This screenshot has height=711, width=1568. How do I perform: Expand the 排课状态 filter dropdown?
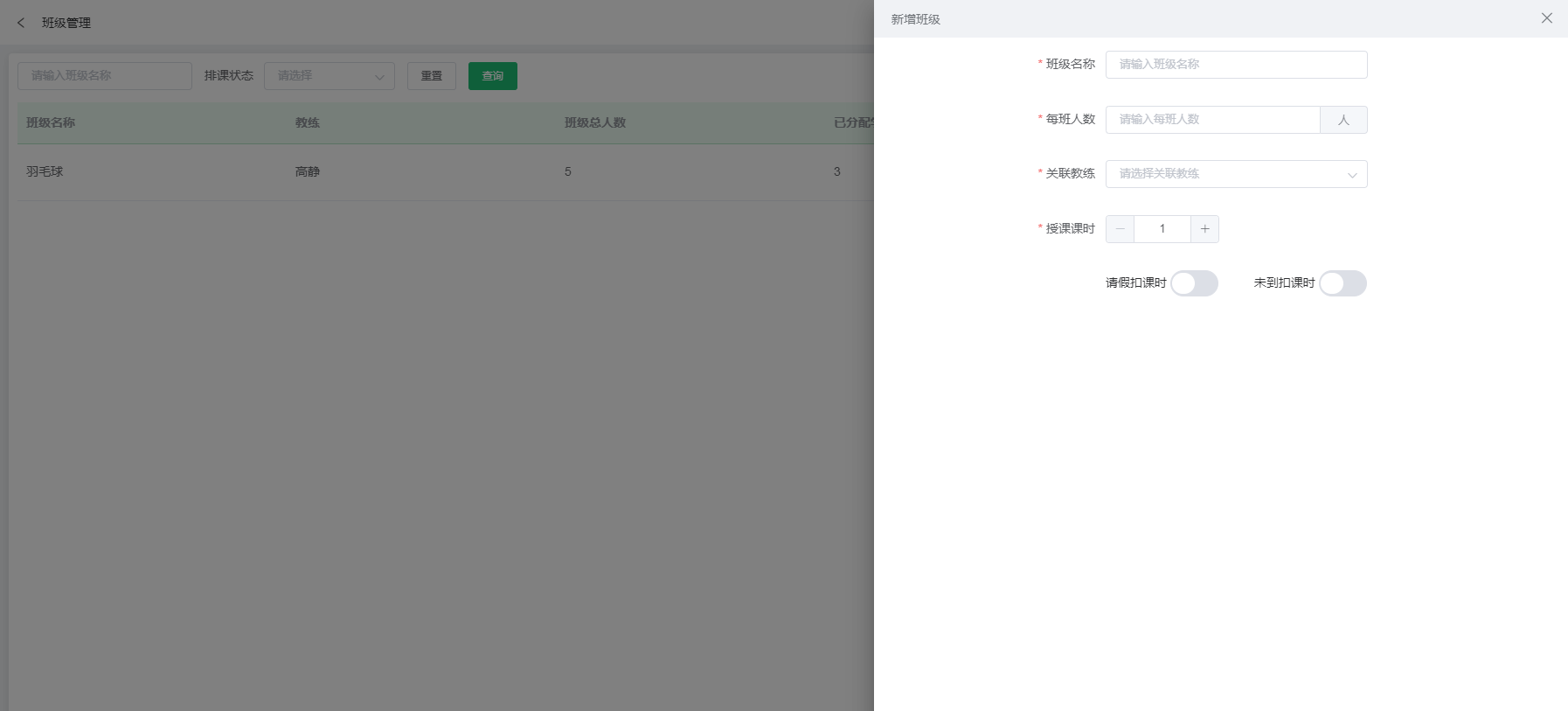tap(329, 76)
